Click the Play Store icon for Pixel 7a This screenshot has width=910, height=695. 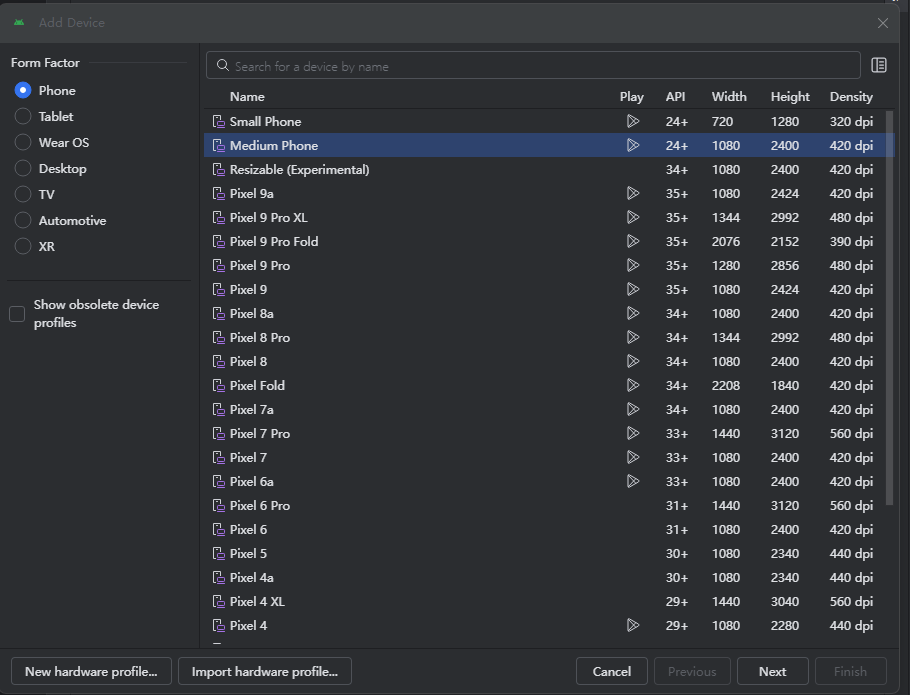click(633, 410)
